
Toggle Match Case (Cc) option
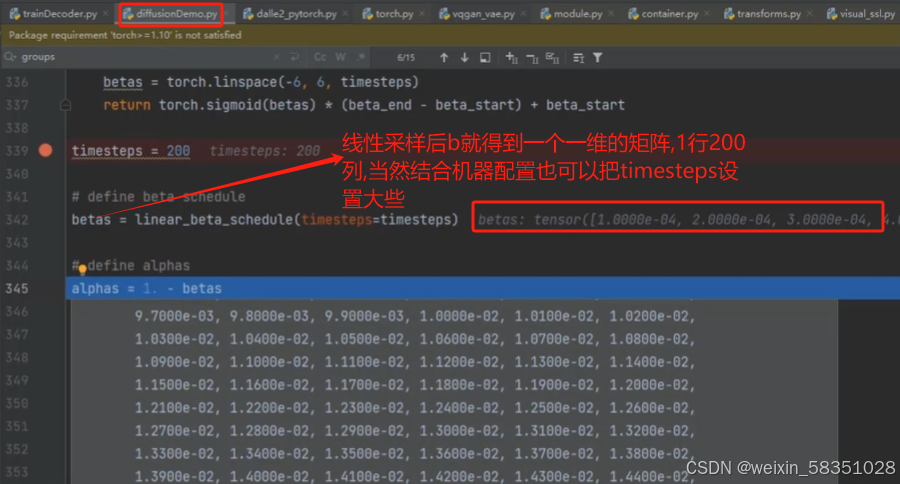[320, 57]
